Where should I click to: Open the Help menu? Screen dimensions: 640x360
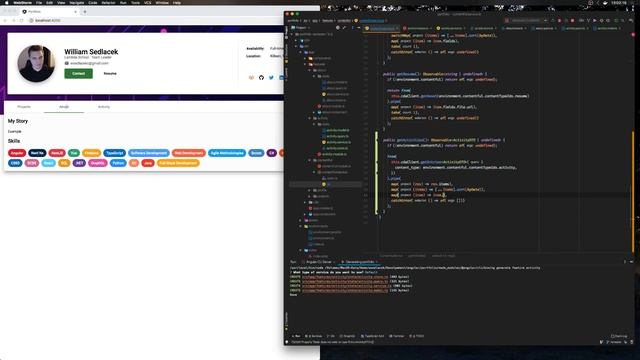click(177, 2)
